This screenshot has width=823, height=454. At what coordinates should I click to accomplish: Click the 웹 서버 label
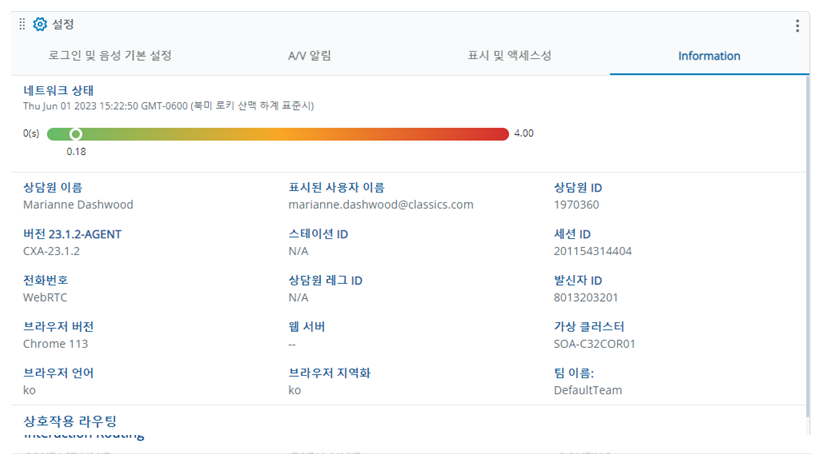tap(307, 326)
